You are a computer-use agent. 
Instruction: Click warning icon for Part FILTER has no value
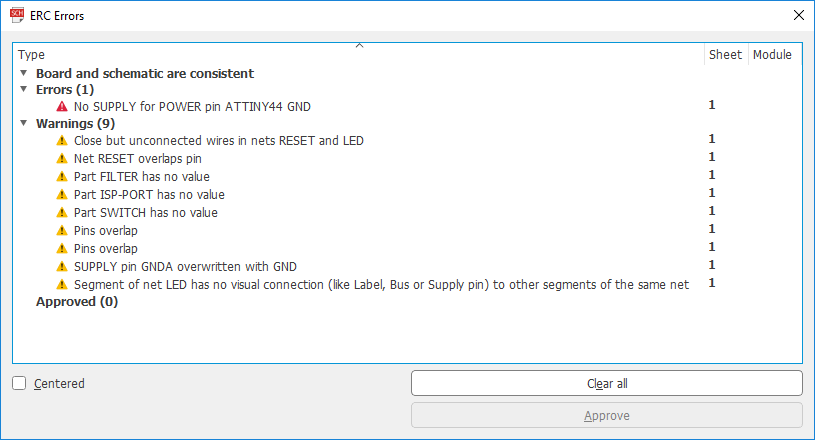[x=62, y=177]
